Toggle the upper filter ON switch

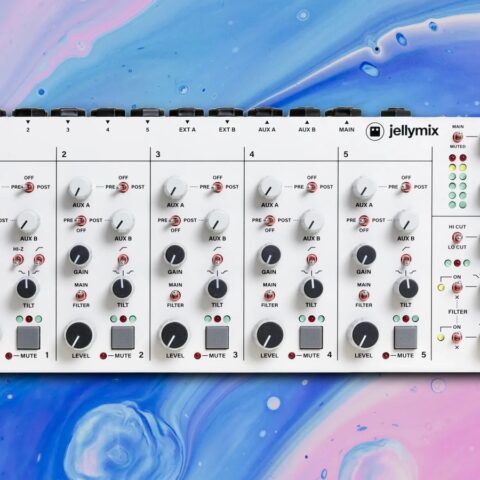(x=457, y=287)
